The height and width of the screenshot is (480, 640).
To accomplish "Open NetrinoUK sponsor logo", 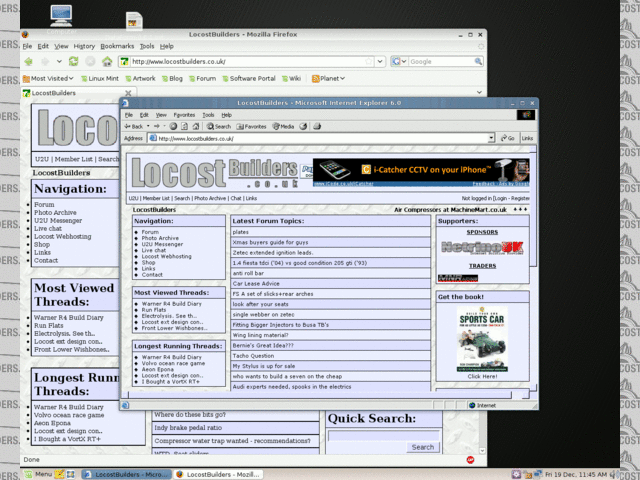I will tap(482, 247).
